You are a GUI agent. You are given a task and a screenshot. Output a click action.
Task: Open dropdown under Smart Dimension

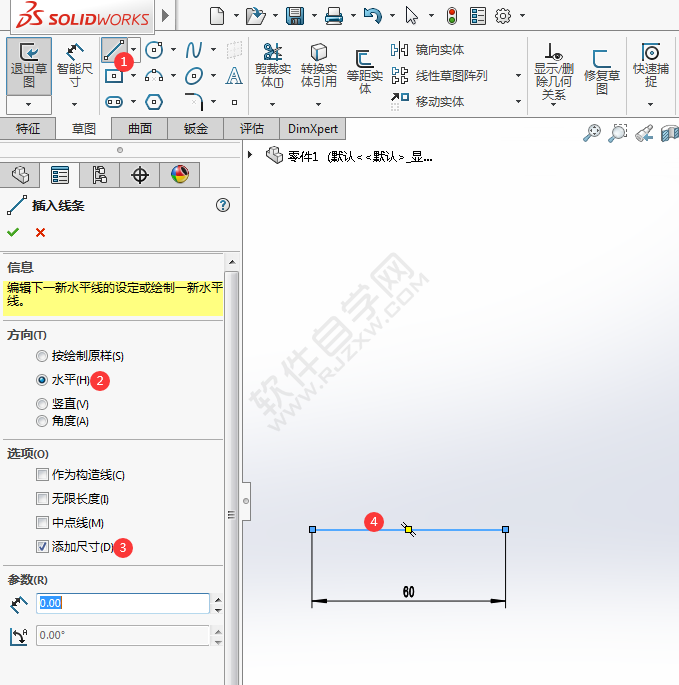click(x=75, y=104)
